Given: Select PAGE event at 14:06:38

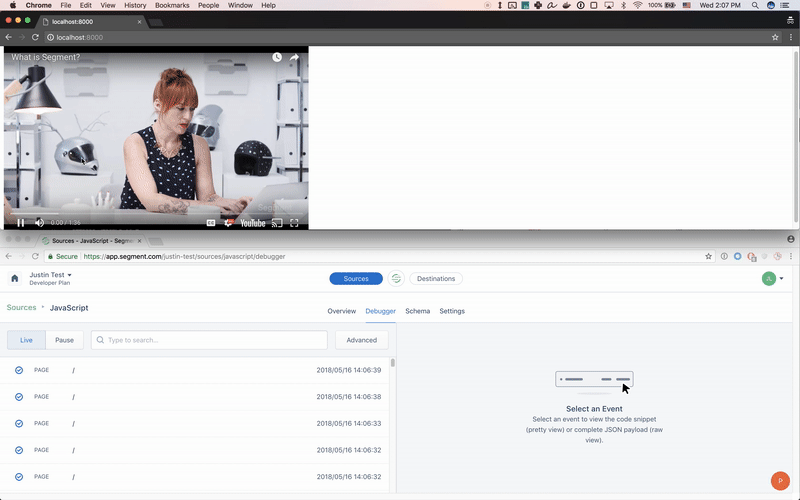Looking at the screenshot, I should point(194,396).
